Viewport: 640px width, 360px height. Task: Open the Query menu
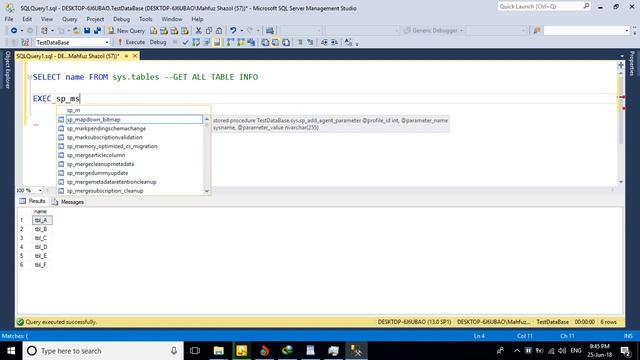tap(69, 19)
